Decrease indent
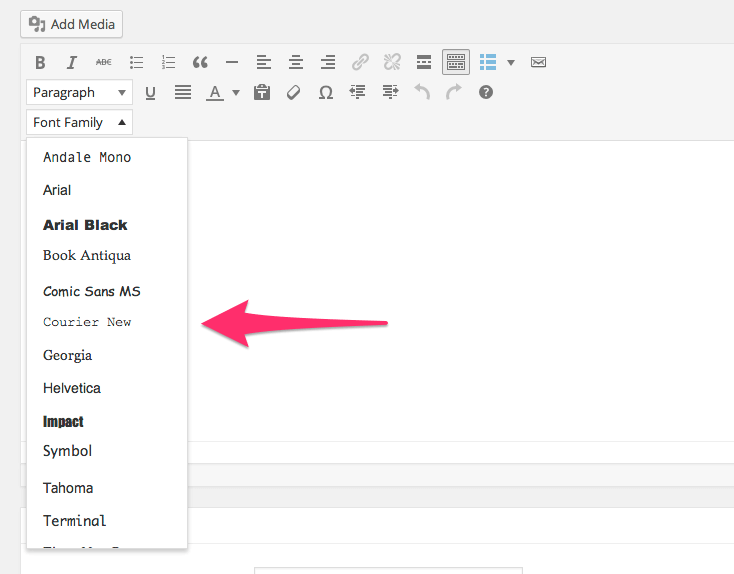The width and height of the screenshot is (734, 574). [x=358, y=92]
